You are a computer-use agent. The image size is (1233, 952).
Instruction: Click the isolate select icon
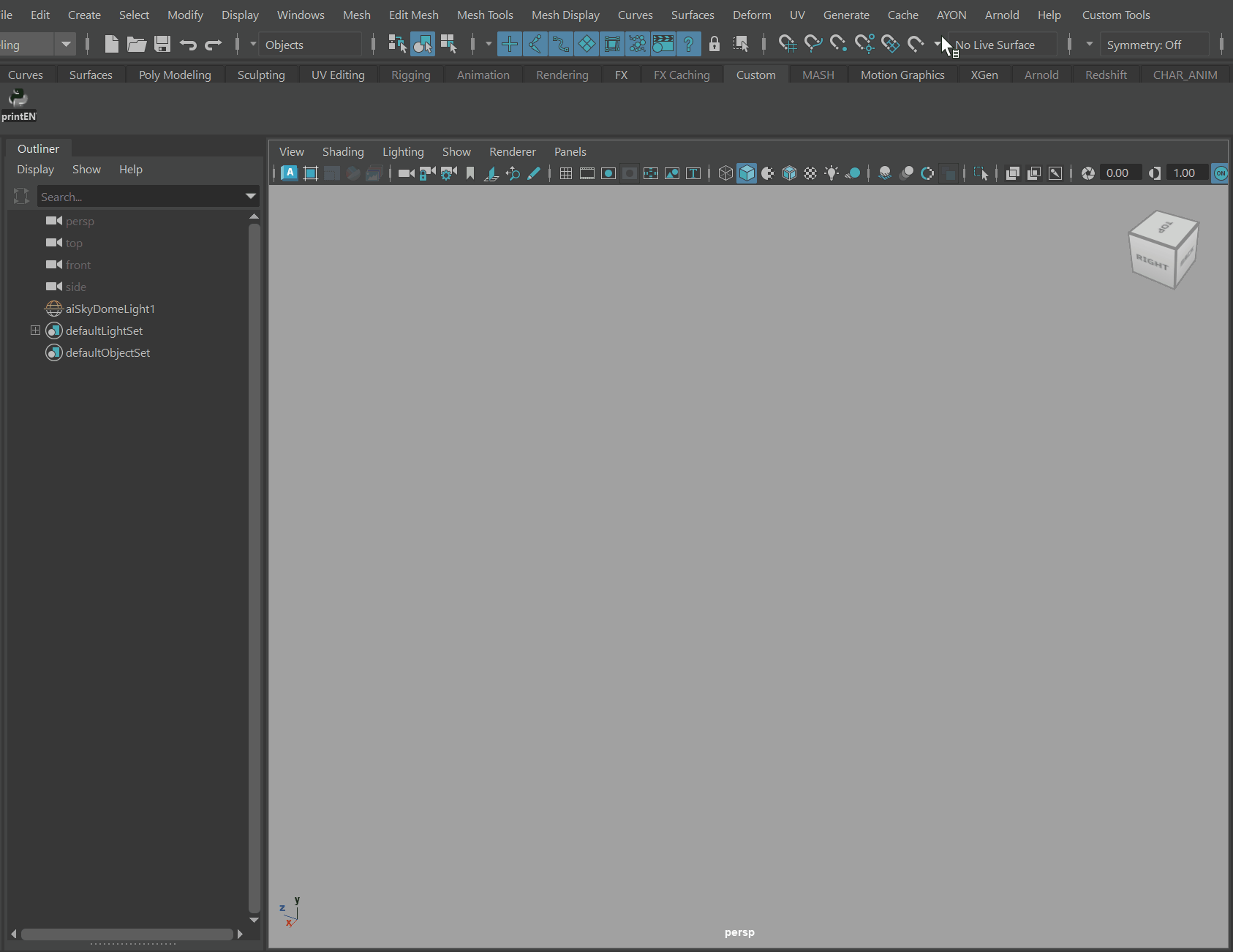click(x=981, y=173)
